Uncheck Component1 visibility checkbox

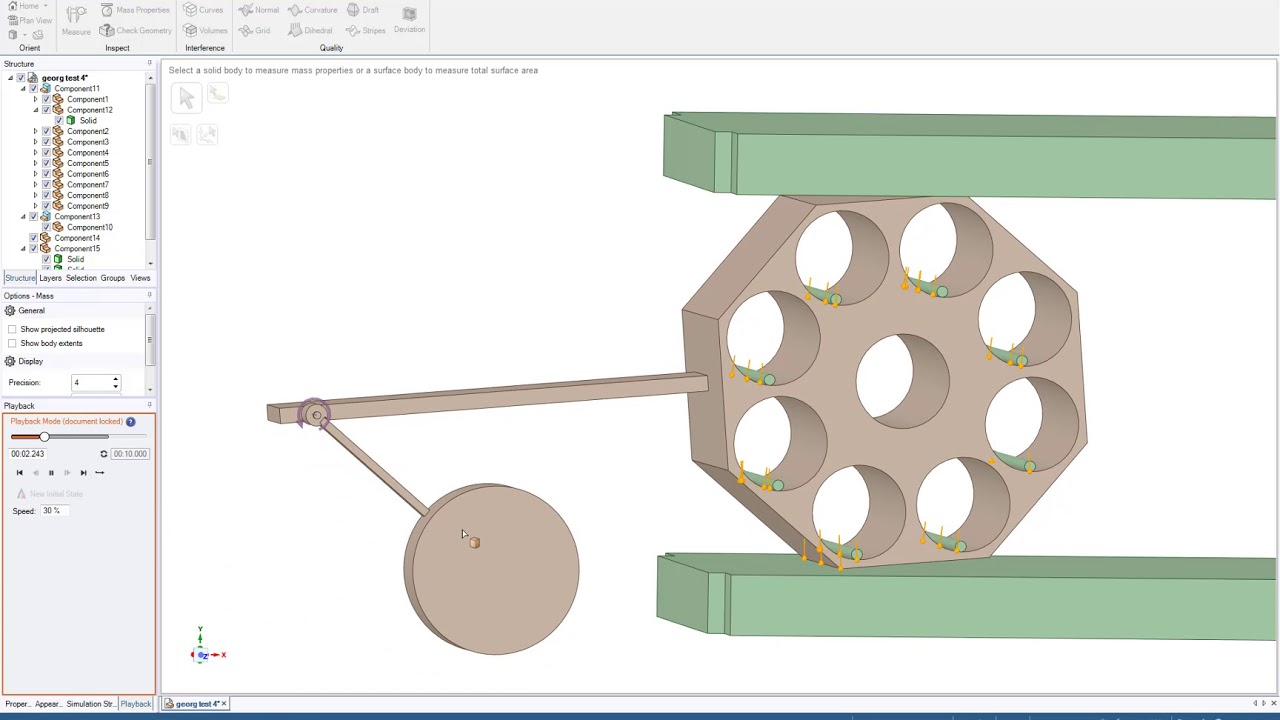click(x=46, y=100)
